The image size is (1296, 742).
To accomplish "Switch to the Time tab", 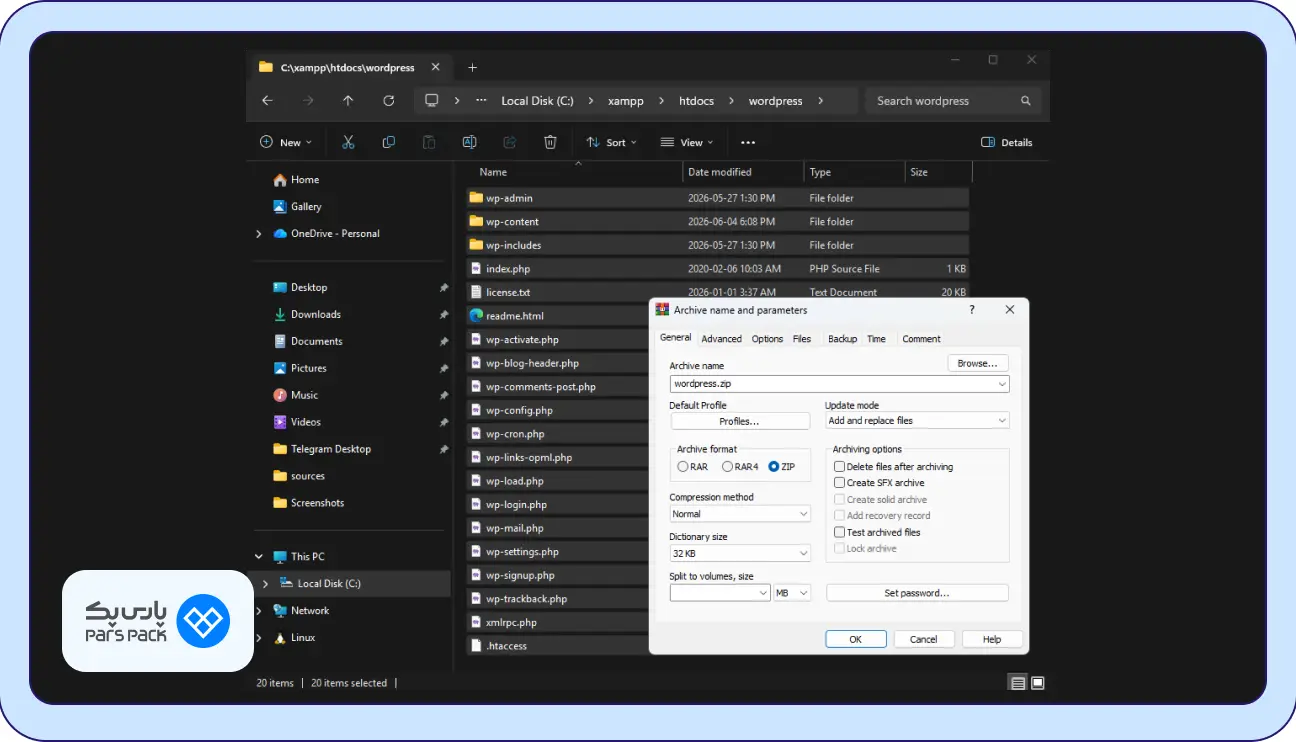I will point(876,339).
